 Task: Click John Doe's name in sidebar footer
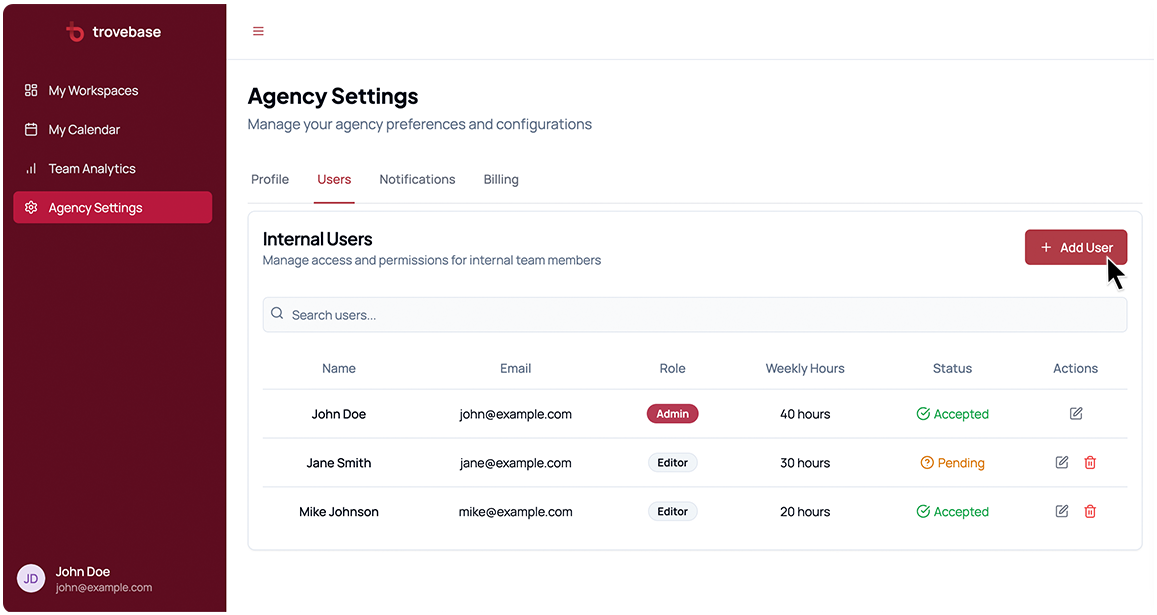pyautogui.click(x=83, y=571)
